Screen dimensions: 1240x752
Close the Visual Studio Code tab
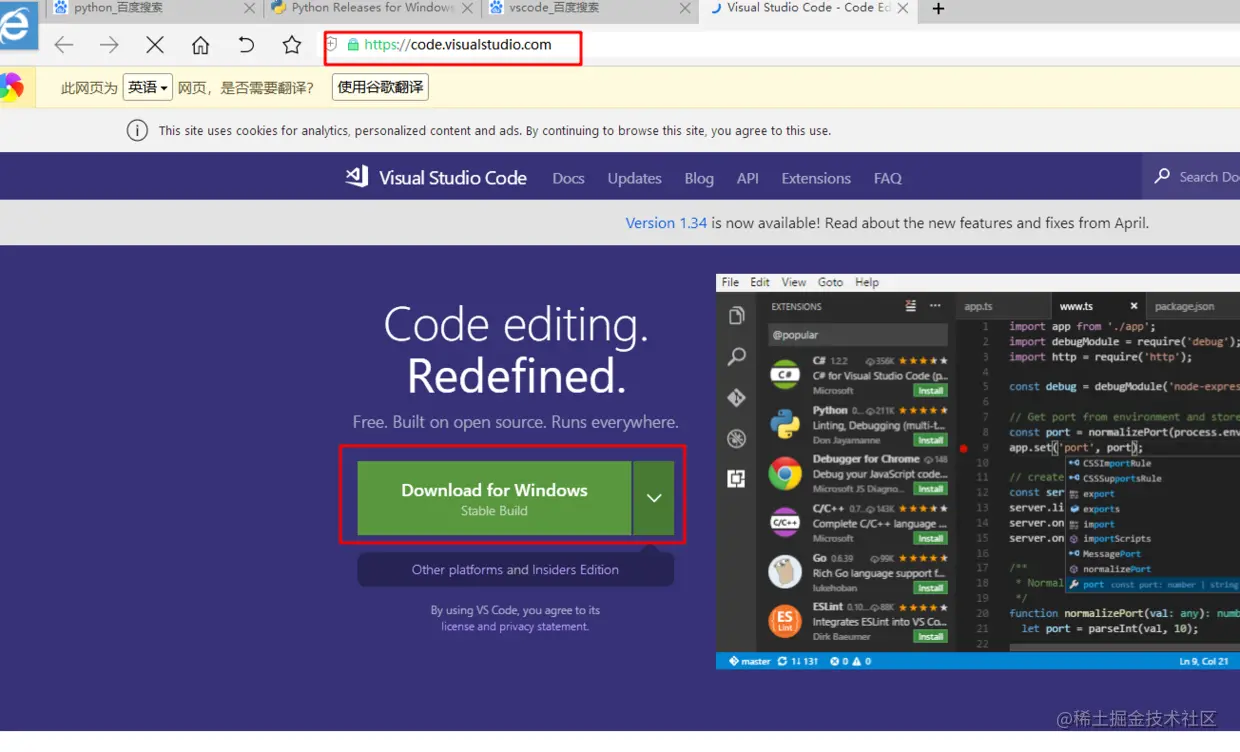(x=903, y=8)
